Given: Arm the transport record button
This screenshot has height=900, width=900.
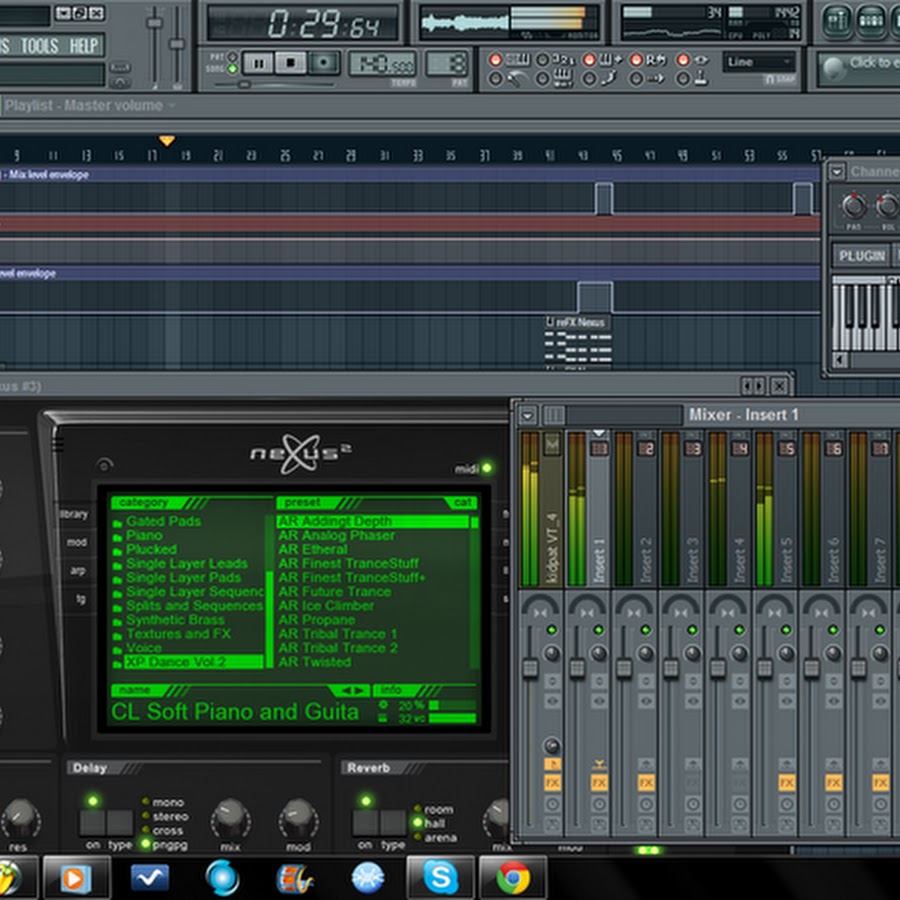Looking at the screenshot, I should coord(324,63).
